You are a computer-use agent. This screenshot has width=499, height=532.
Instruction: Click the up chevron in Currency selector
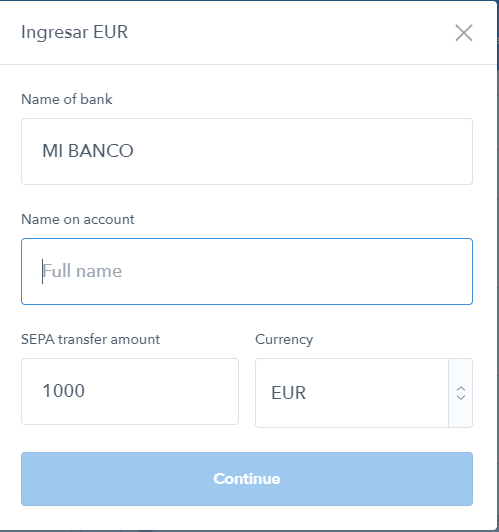click(x=461, y=389)
